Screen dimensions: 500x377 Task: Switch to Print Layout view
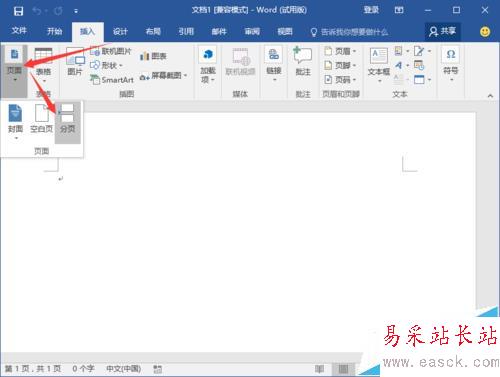pos(343,369)
